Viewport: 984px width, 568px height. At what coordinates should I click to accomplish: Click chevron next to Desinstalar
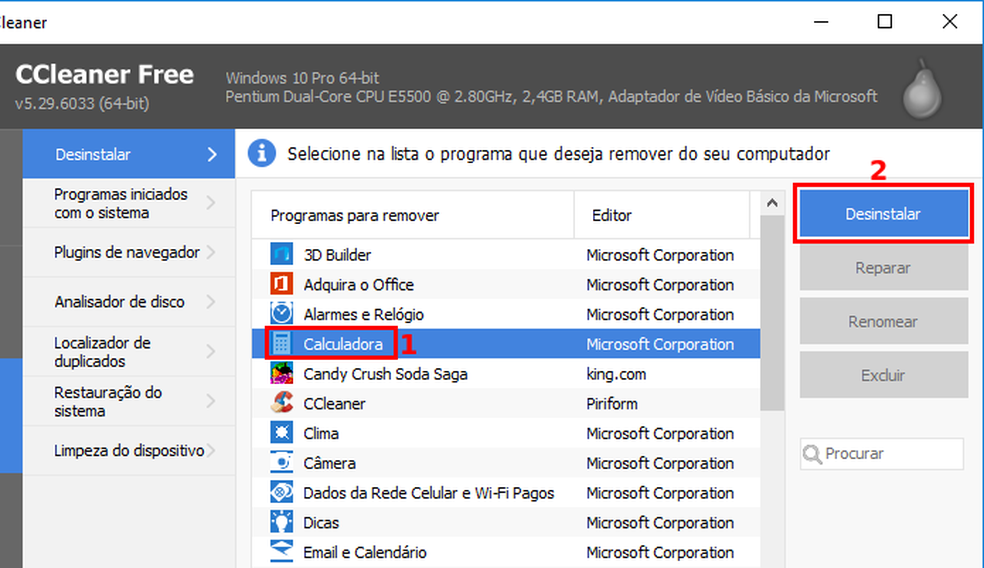[212, 154]
